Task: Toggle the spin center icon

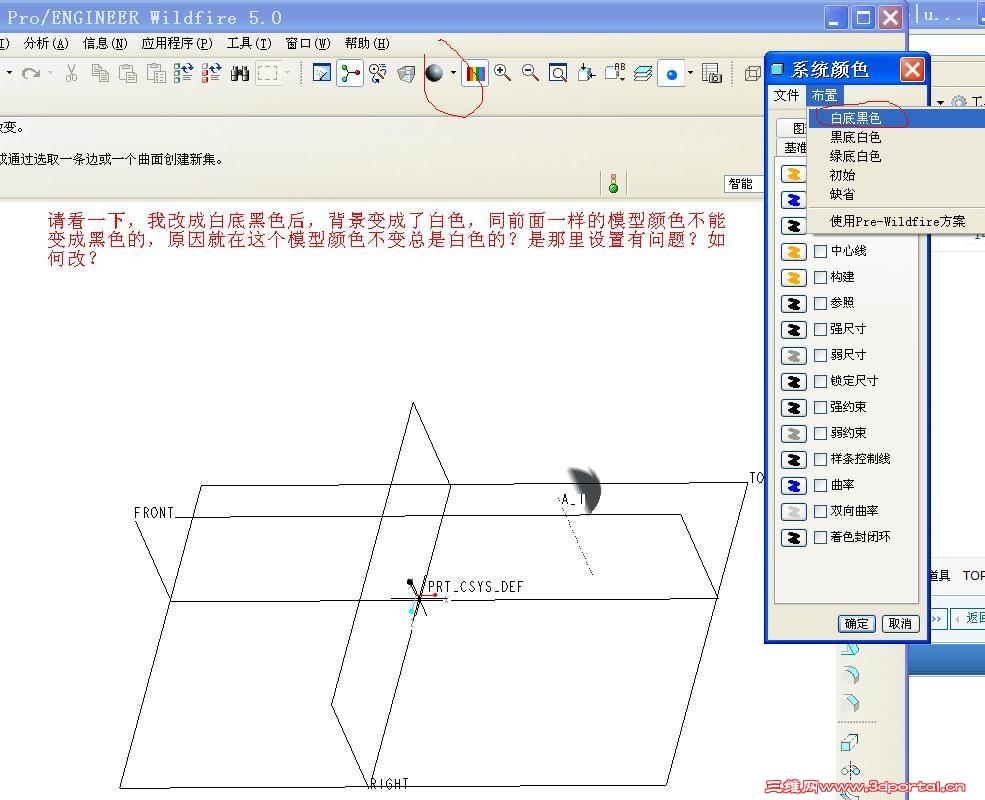Action: pyautogui.click(x=350, y=73)
